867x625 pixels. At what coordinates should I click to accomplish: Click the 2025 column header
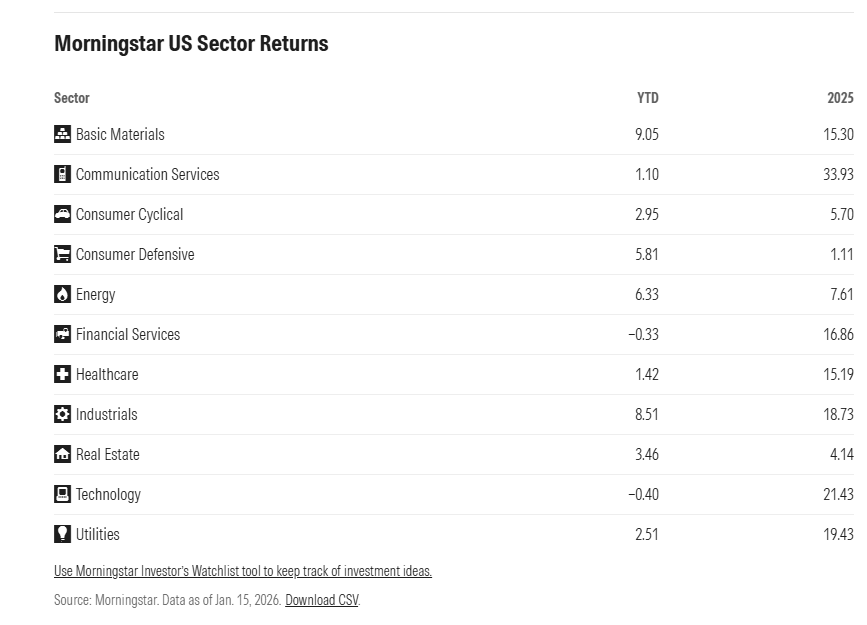[x=840, y=98]
